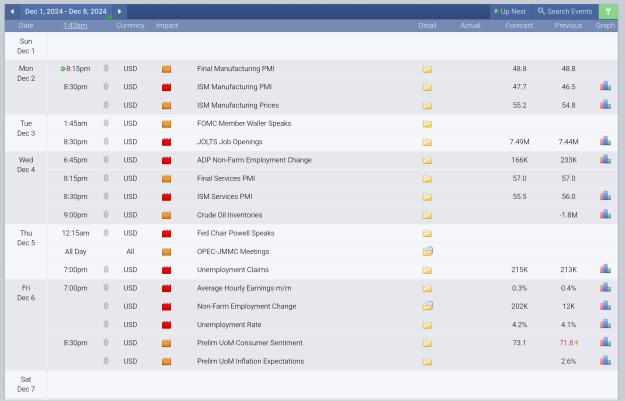Show graph for JOLTS Job Openings
Viewport: 625px width, 401px height.
coord(605,141)
